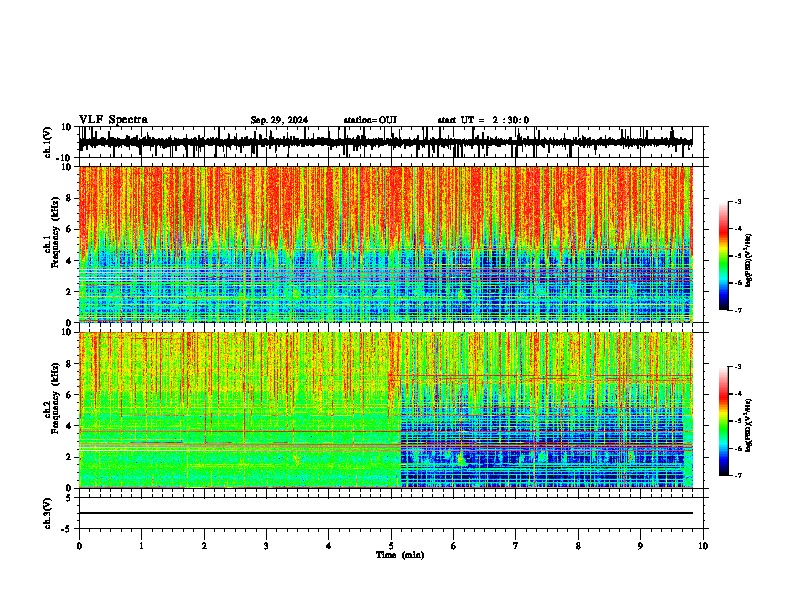Click the ch.1 frequency tick label '8'
This screenshot has height=612, width=792.
(x=69, y=198)
